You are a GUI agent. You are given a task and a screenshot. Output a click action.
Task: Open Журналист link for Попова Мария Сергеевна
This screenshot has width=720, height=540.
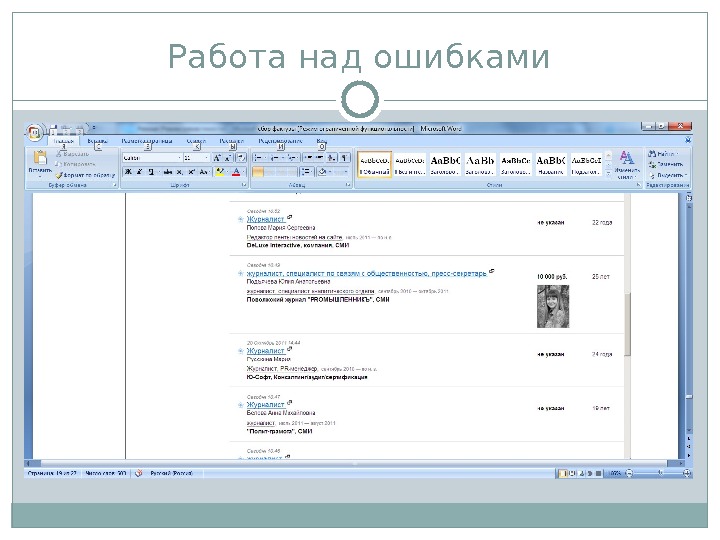coord(265,219)
